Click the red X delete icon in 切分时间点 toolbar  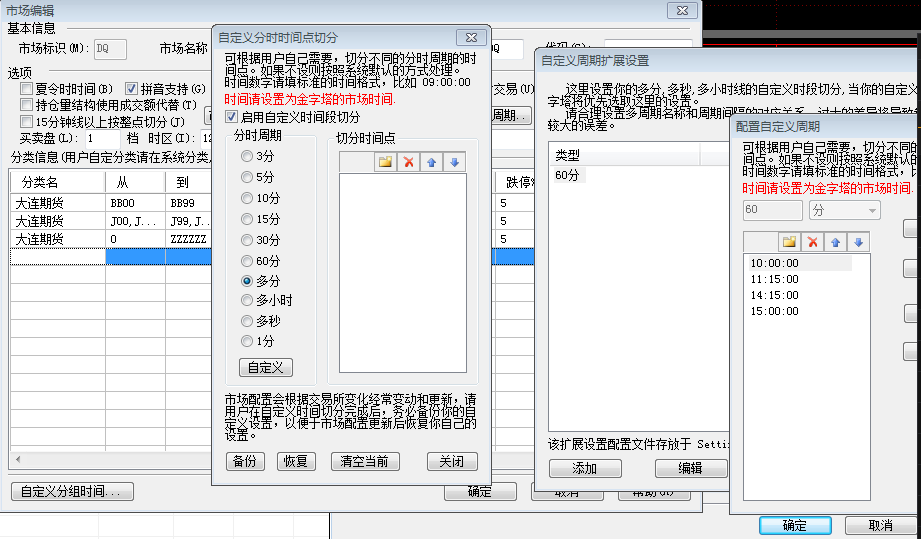tap(408, 162)
